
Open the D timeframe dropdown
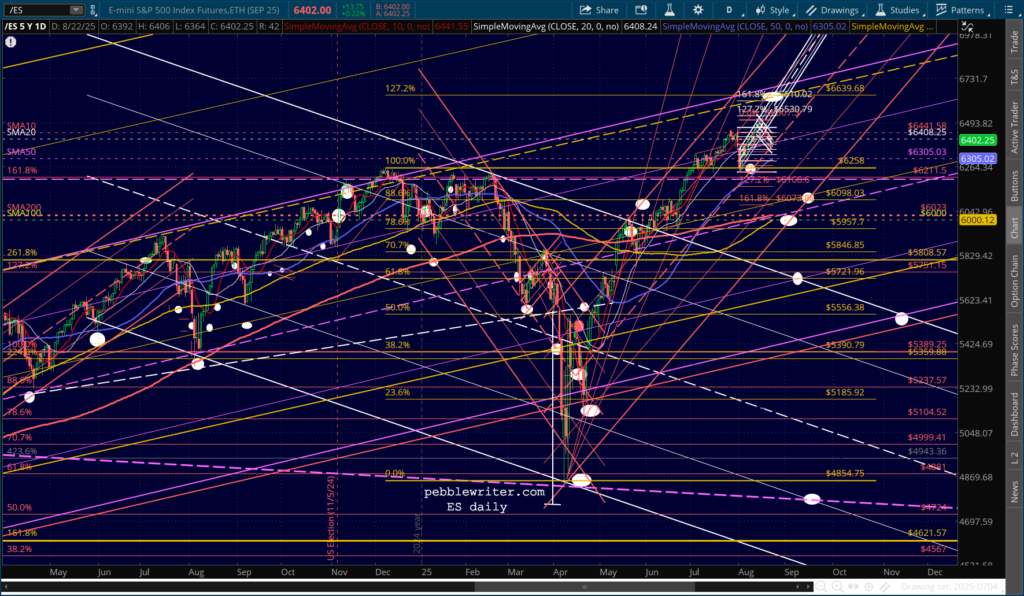[x=729, y=10]
